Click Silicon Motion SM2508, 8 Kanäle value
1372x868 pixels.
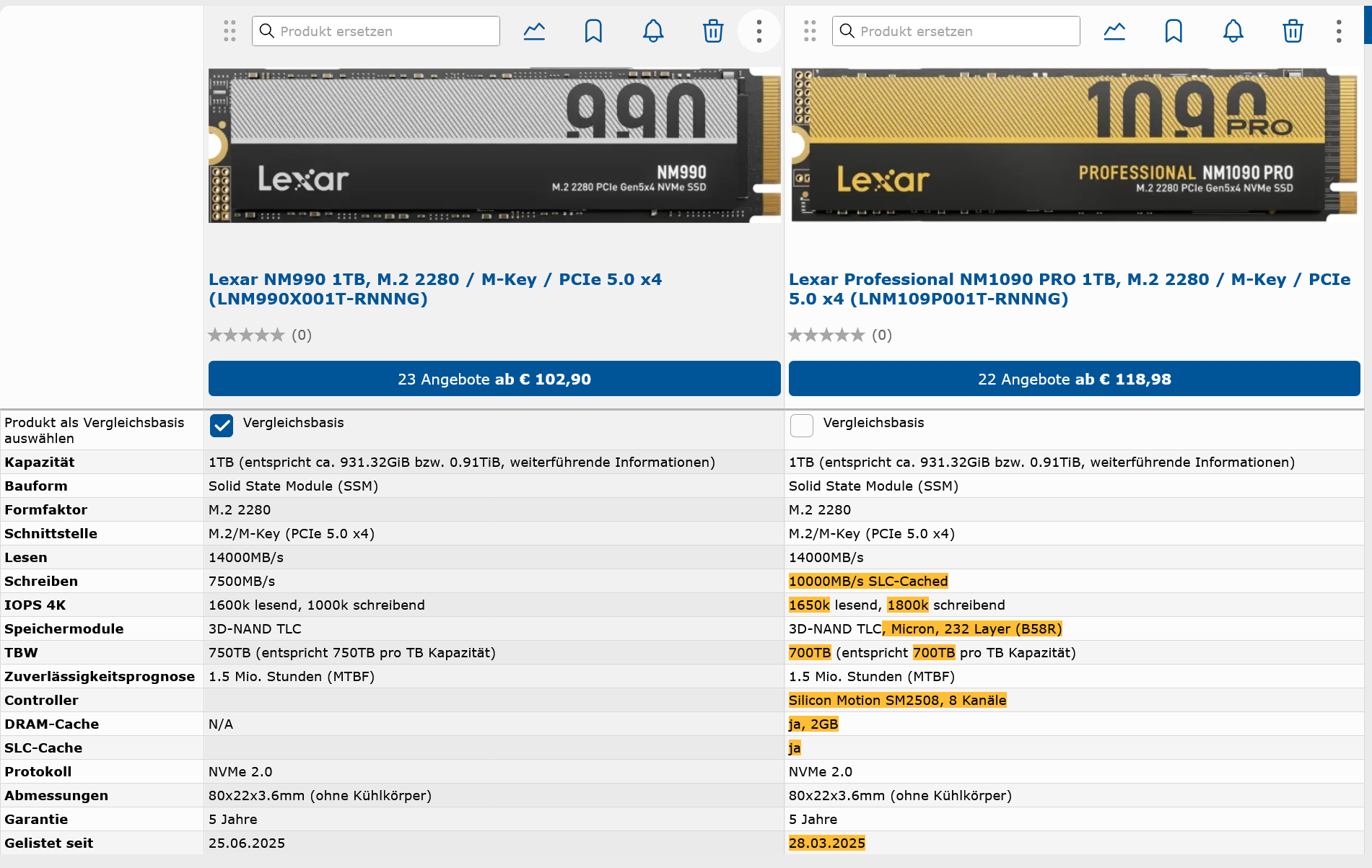898,700
